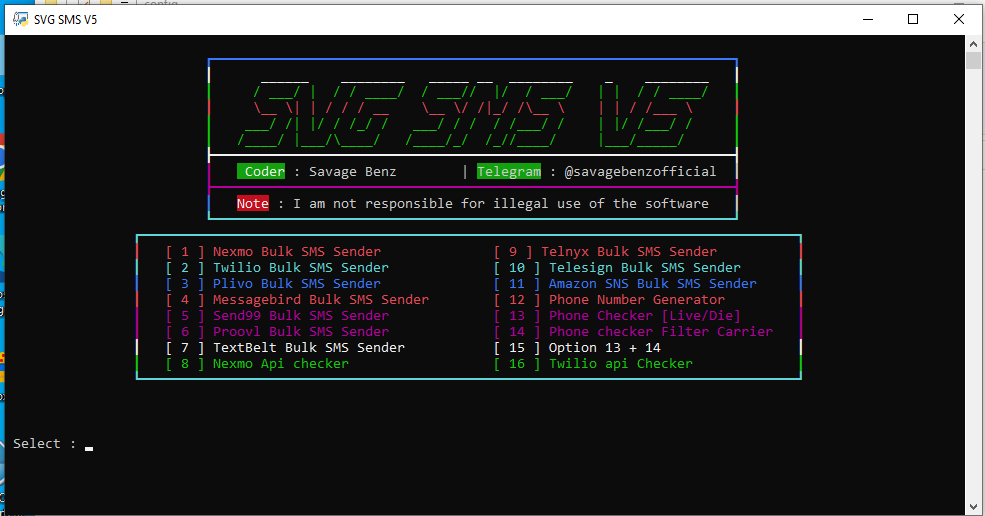Click the Select input prompt cursor
Viewport: 985px width, 516px height.
click(x=89, y=445)
